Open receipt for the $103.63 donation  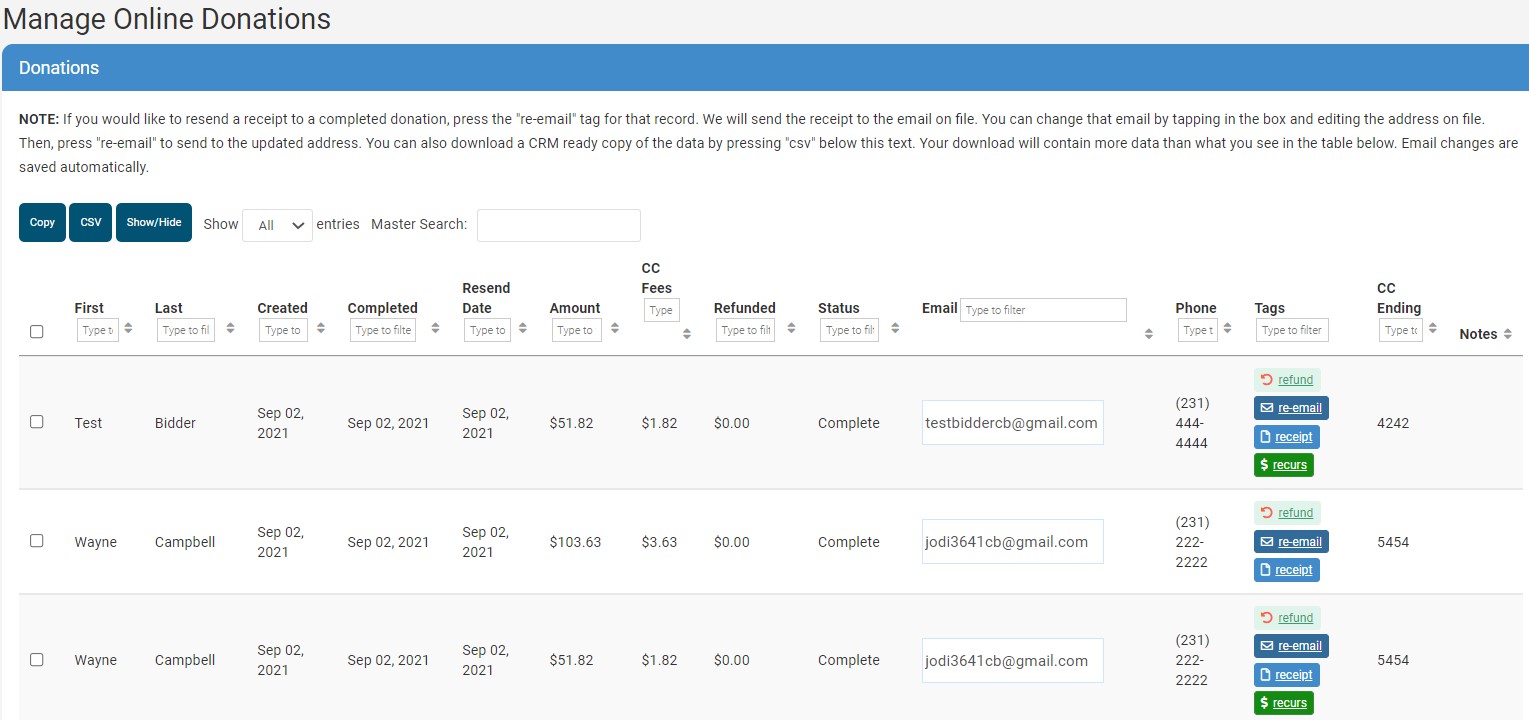(1286, 570)
